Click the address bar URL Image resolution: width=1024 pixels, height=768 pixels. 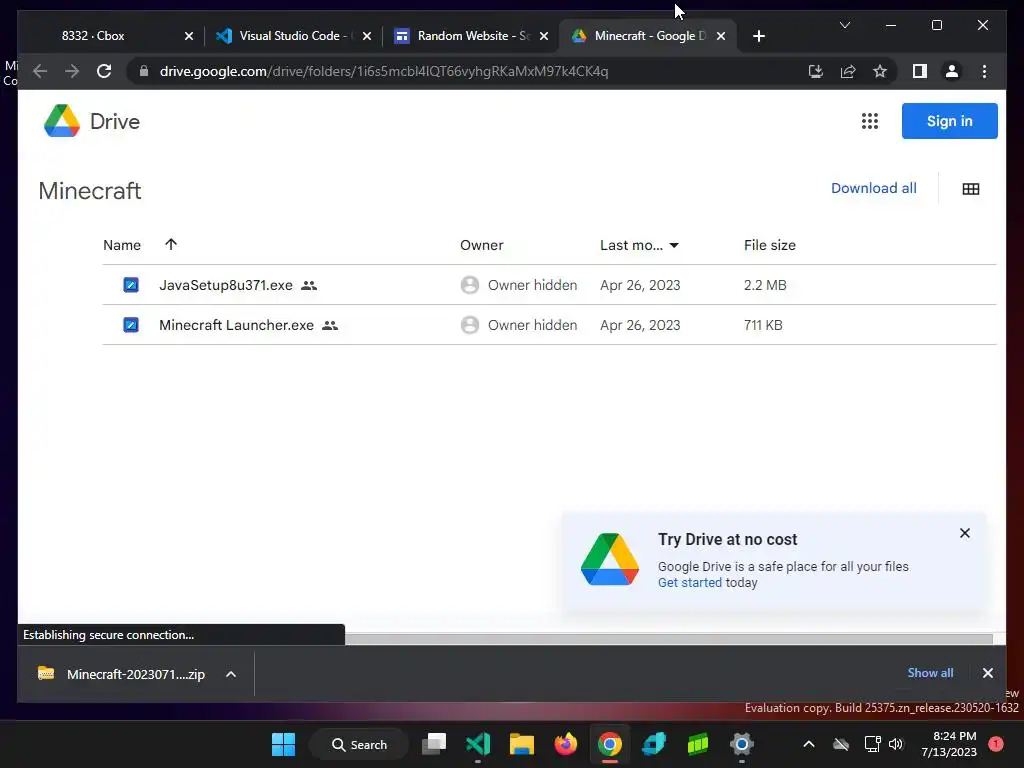[384, 71]
